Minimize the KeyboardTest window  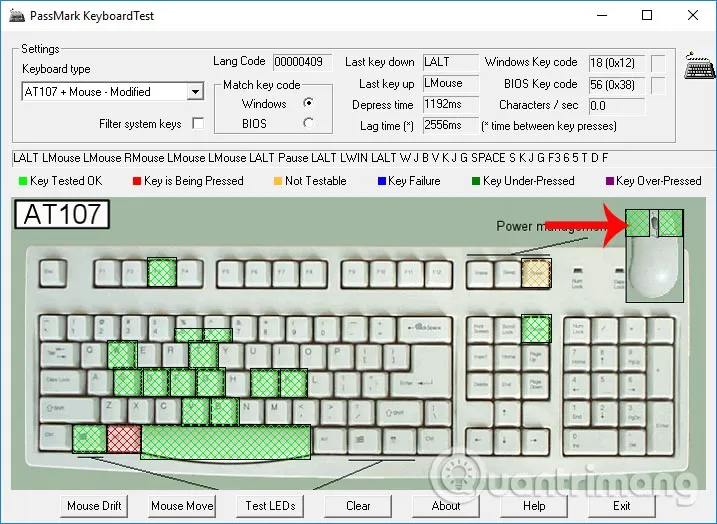602,15
